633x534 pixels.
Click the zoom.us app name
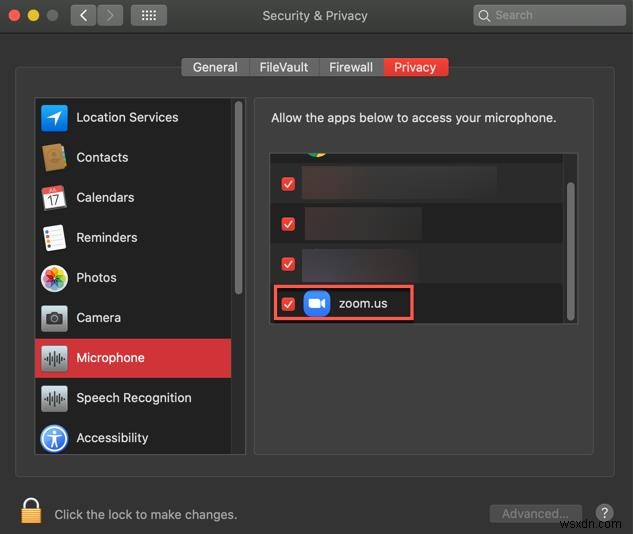[363, 304]
